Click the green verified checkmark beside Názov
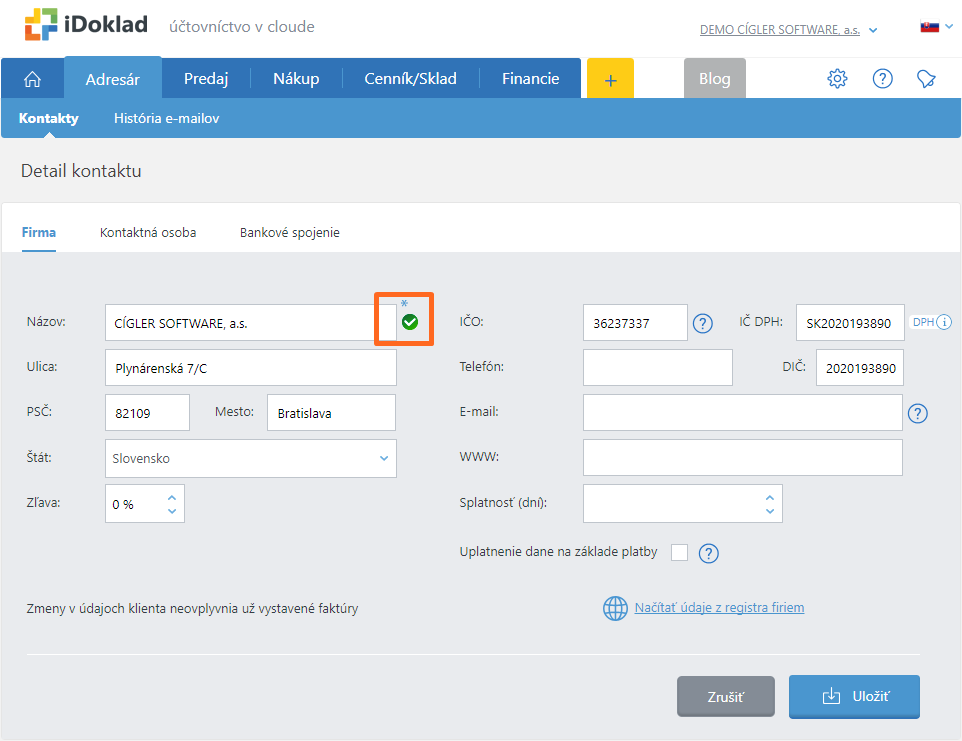Image resolution: width=962 pixels, height=741 pixels. (x=409, y=321)
